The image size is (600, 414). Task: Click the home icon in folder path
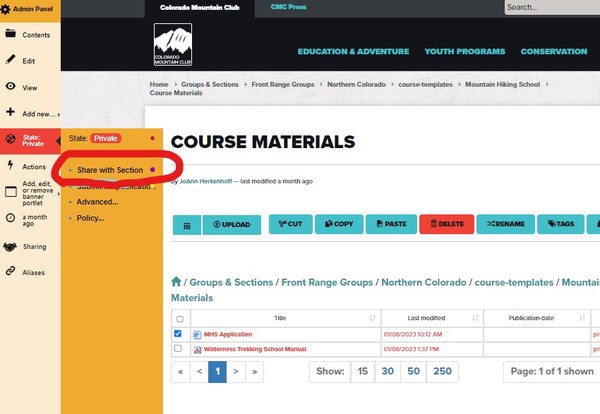point(176,282)
